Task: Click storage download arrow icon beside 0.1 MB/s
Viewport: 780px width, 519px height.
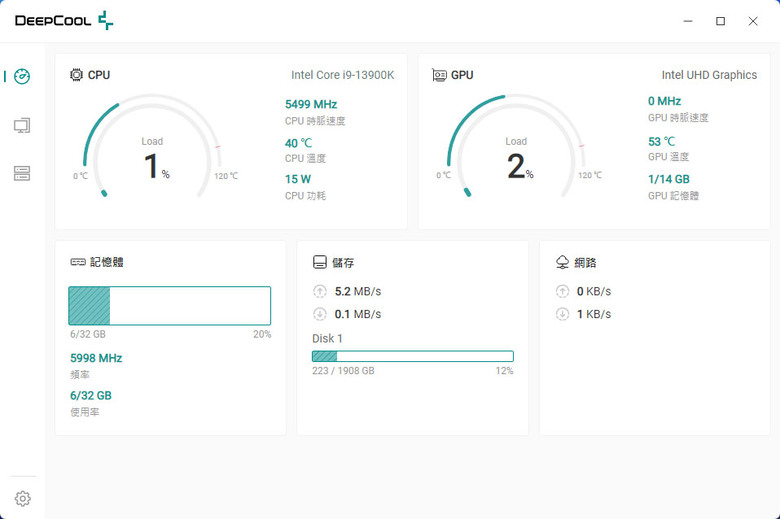Action: 320,314
